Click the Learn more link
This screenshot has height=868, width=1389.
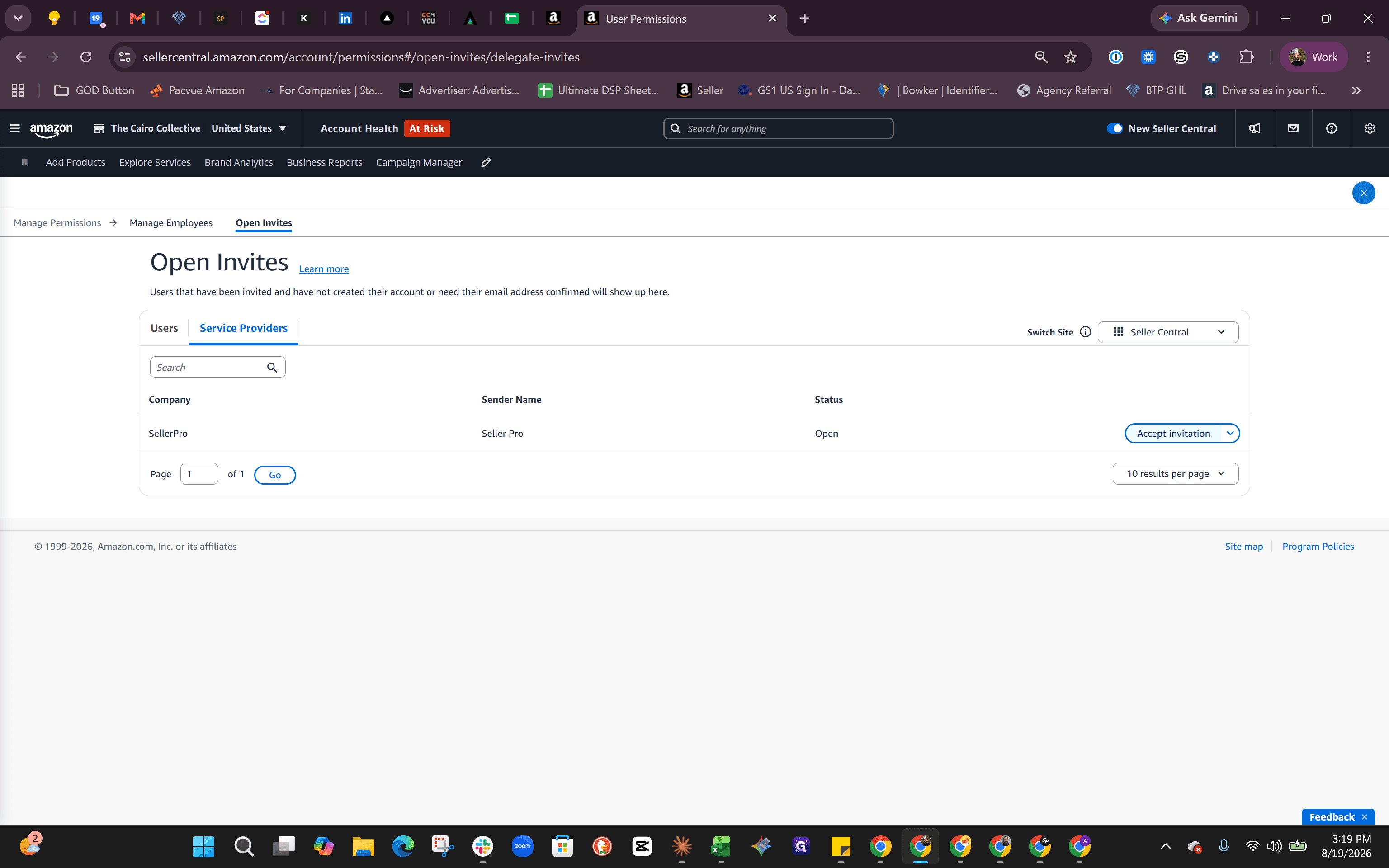click(x=324, y=269)
